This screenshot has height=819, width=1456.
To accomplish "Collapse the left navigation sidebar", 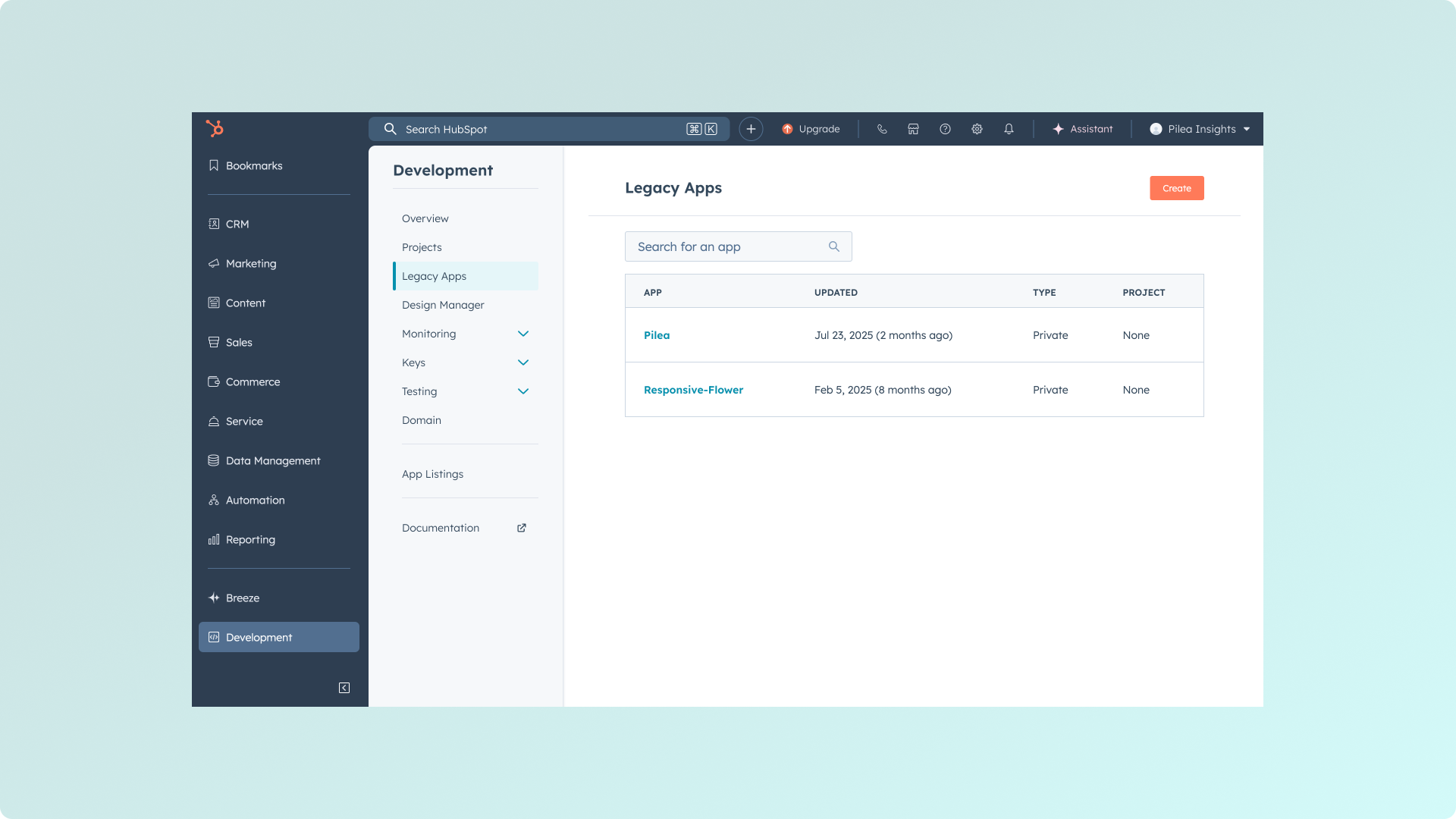I will click(344, 688).
